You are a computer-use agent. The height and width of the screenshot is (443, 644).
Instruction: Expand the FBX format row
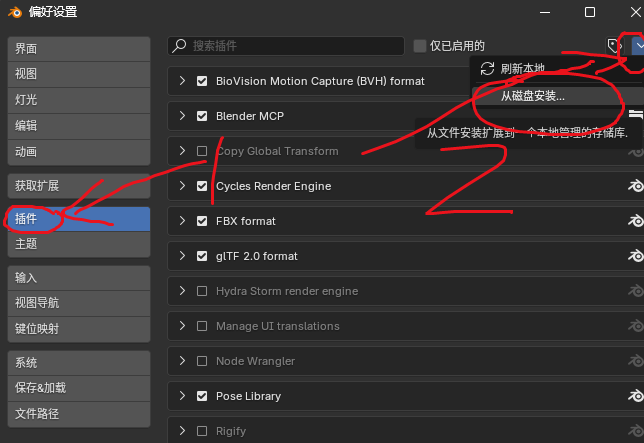[x=182, y=221]
